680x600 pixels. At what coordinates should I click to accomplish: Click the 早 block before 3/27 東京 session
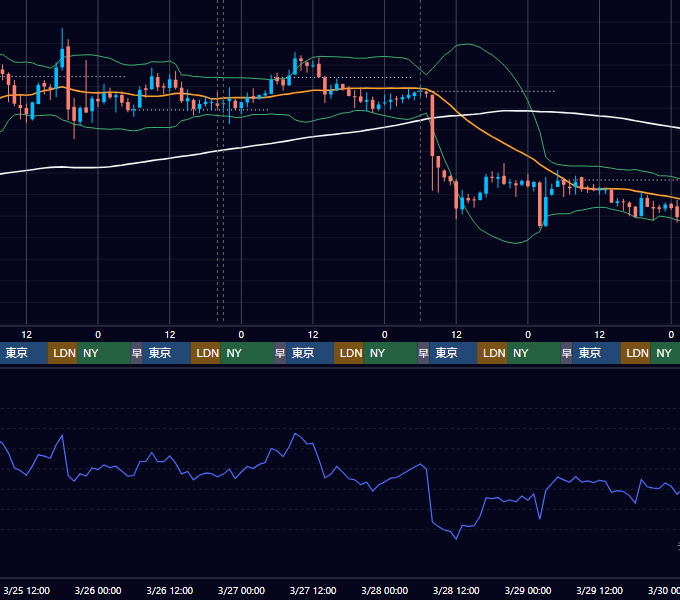pos(280,353)
